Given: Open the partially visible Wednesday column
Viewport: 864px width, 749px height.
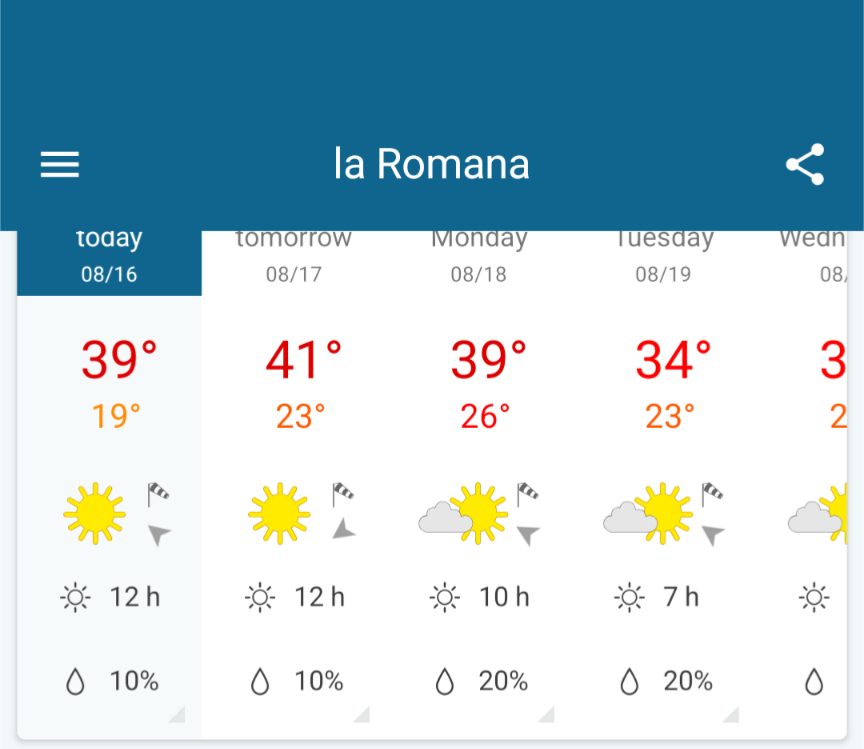Looking at the screenshot, I should tap(802, 485).
